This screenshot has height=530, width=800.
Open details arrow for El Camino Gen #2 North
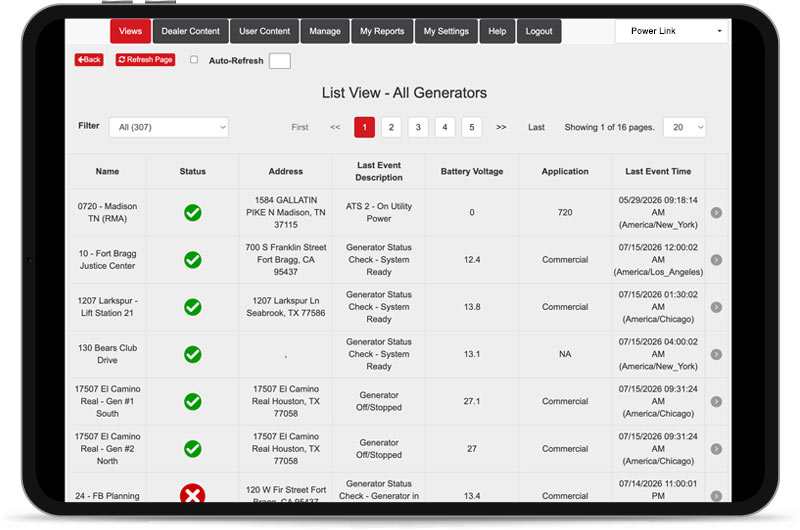point(716,449)
